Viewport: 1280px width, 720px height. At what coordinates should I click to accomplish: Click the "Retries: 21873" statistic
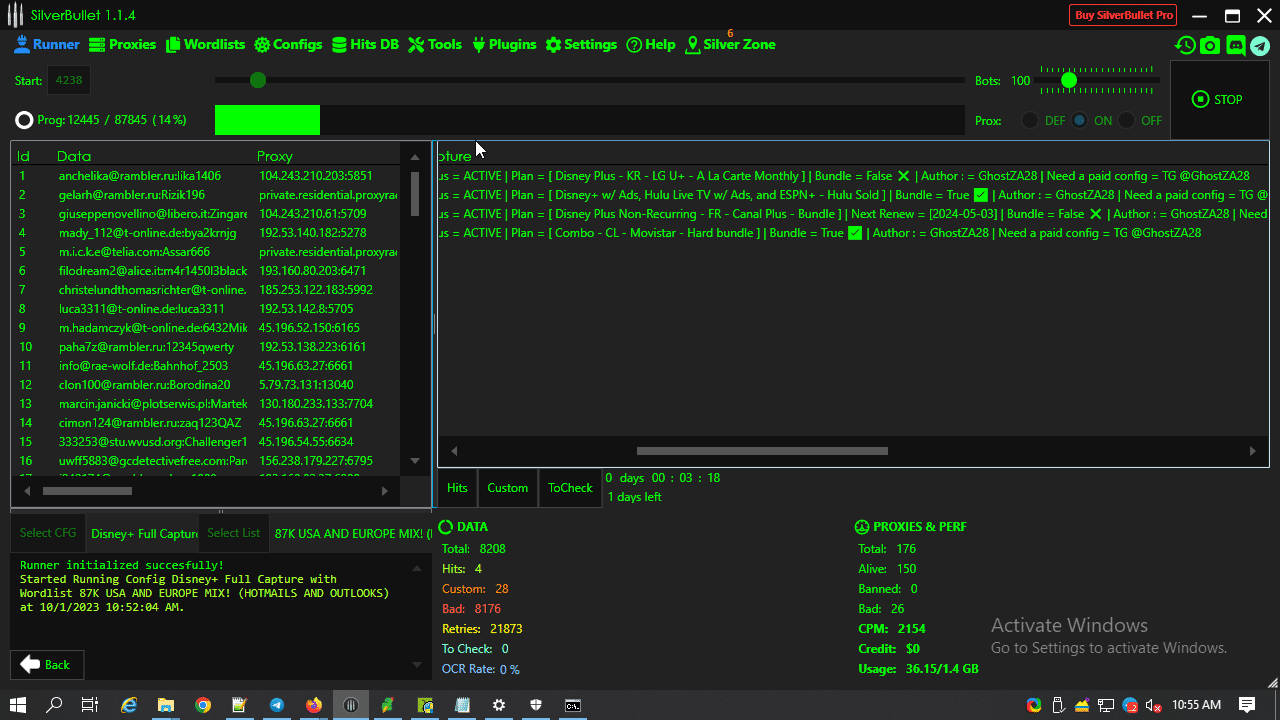pos(482,629)
